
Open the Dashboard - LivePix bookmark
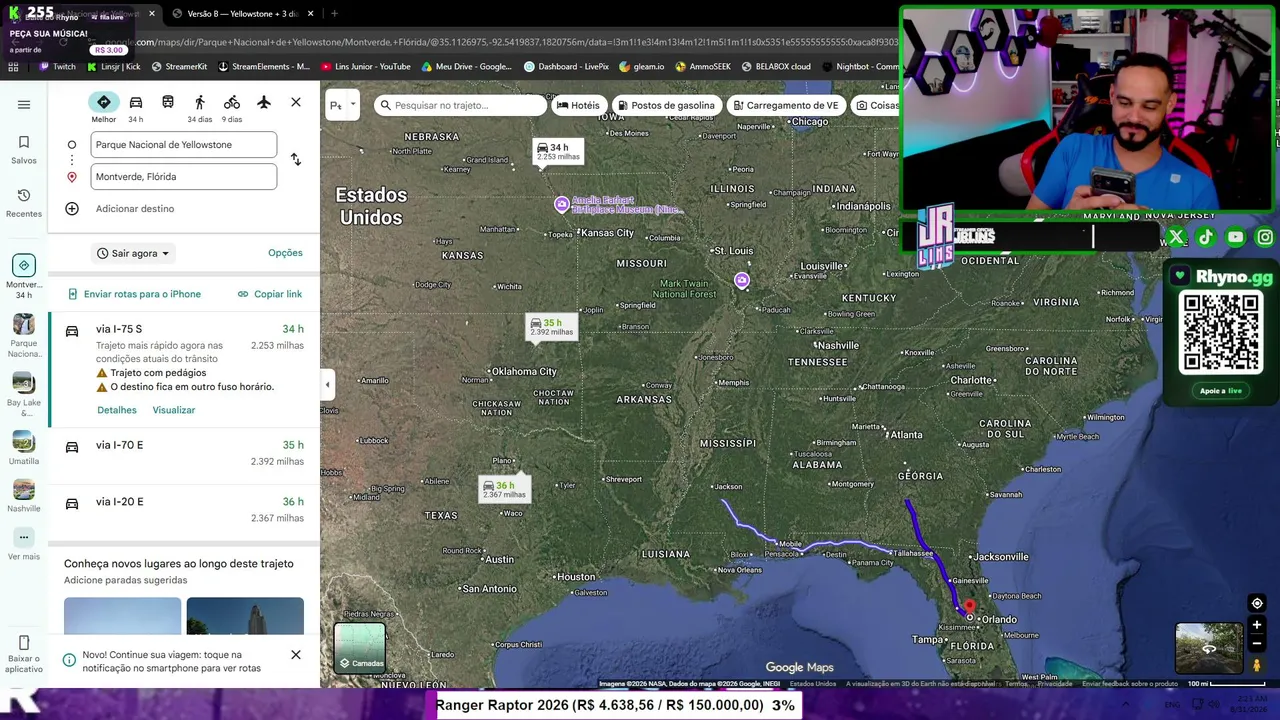click(567, 67)
